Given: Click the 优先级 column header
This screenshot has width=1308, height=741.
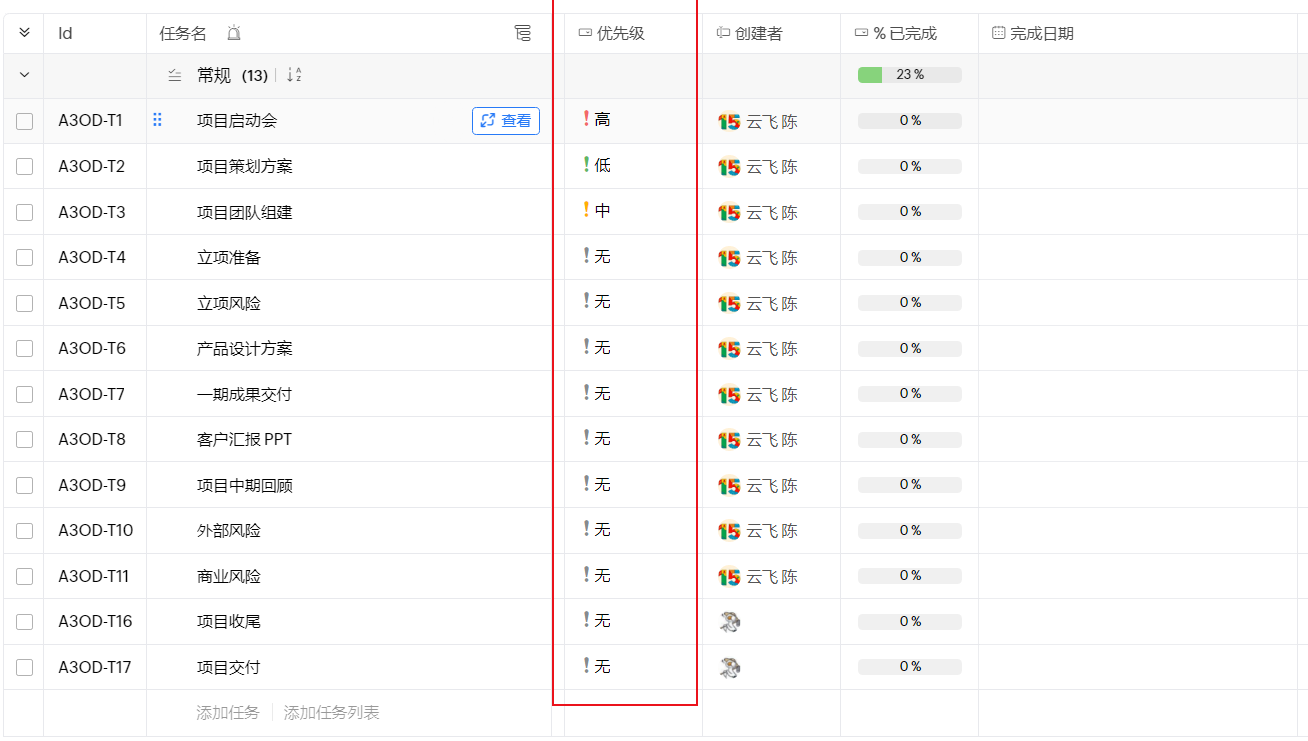Looking at the screenshot, I should (x=620, y=33).
